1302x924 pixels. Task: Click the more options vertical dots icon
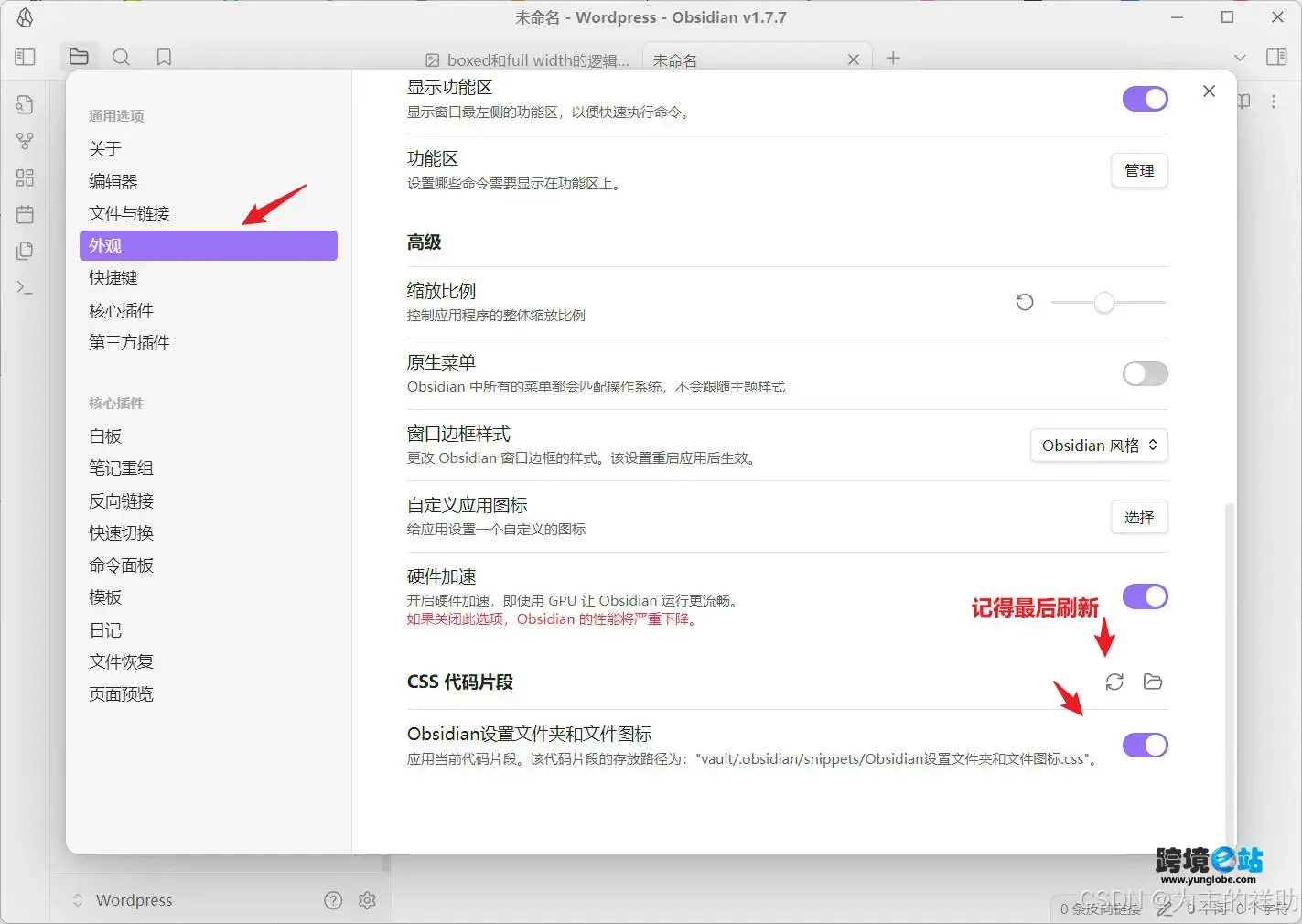[x=1274, y=102]
